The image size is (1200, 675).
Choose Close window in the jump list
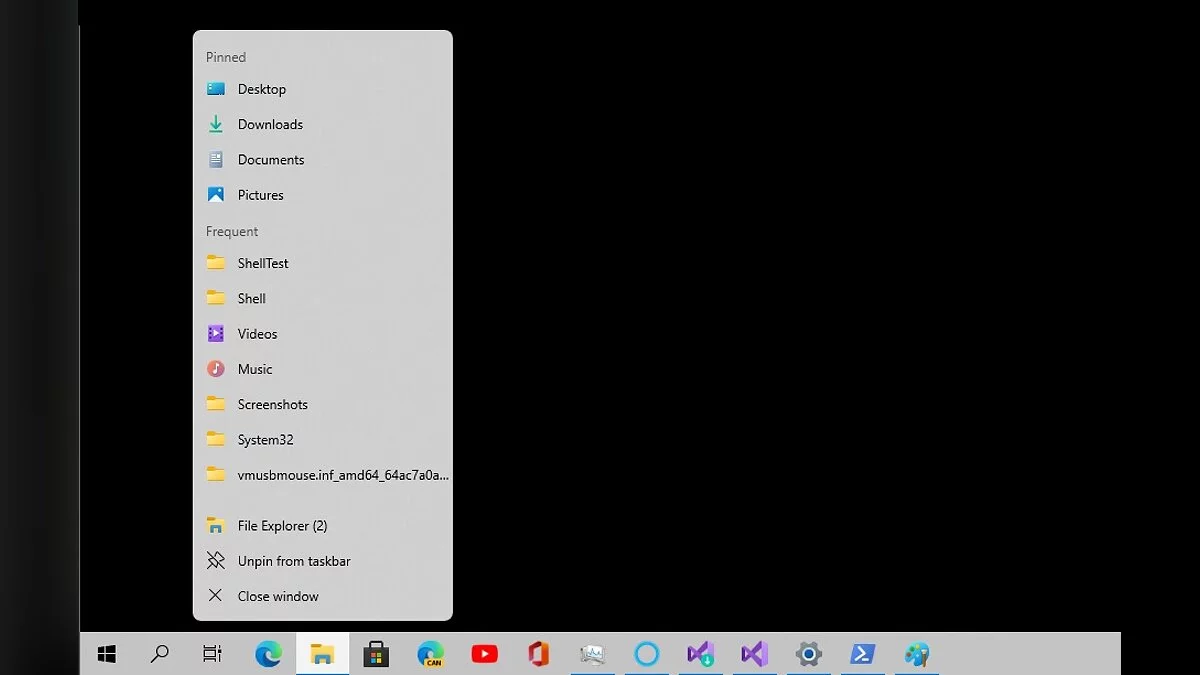click(323, 596)
